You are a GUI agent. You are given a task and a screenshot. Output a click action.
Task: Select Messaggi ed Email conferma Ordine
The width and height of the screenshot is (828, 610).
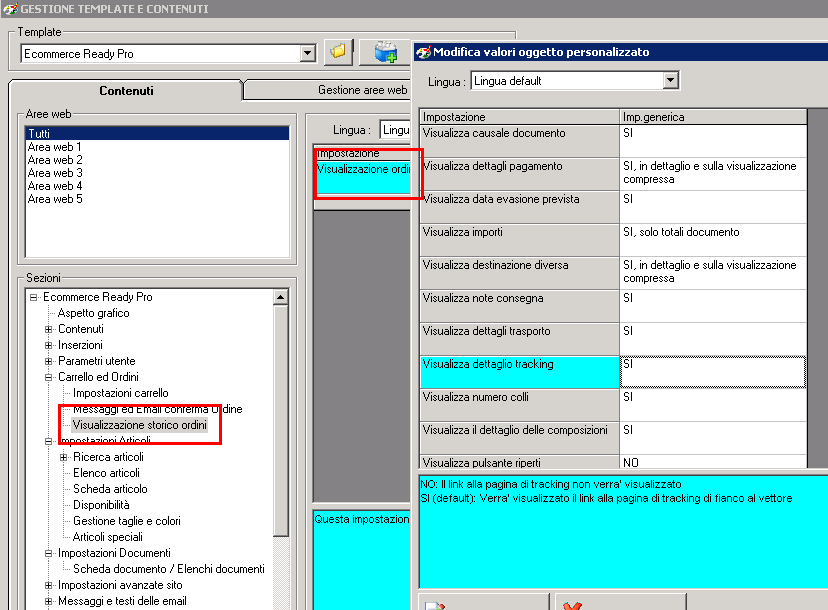pos(157,409)
